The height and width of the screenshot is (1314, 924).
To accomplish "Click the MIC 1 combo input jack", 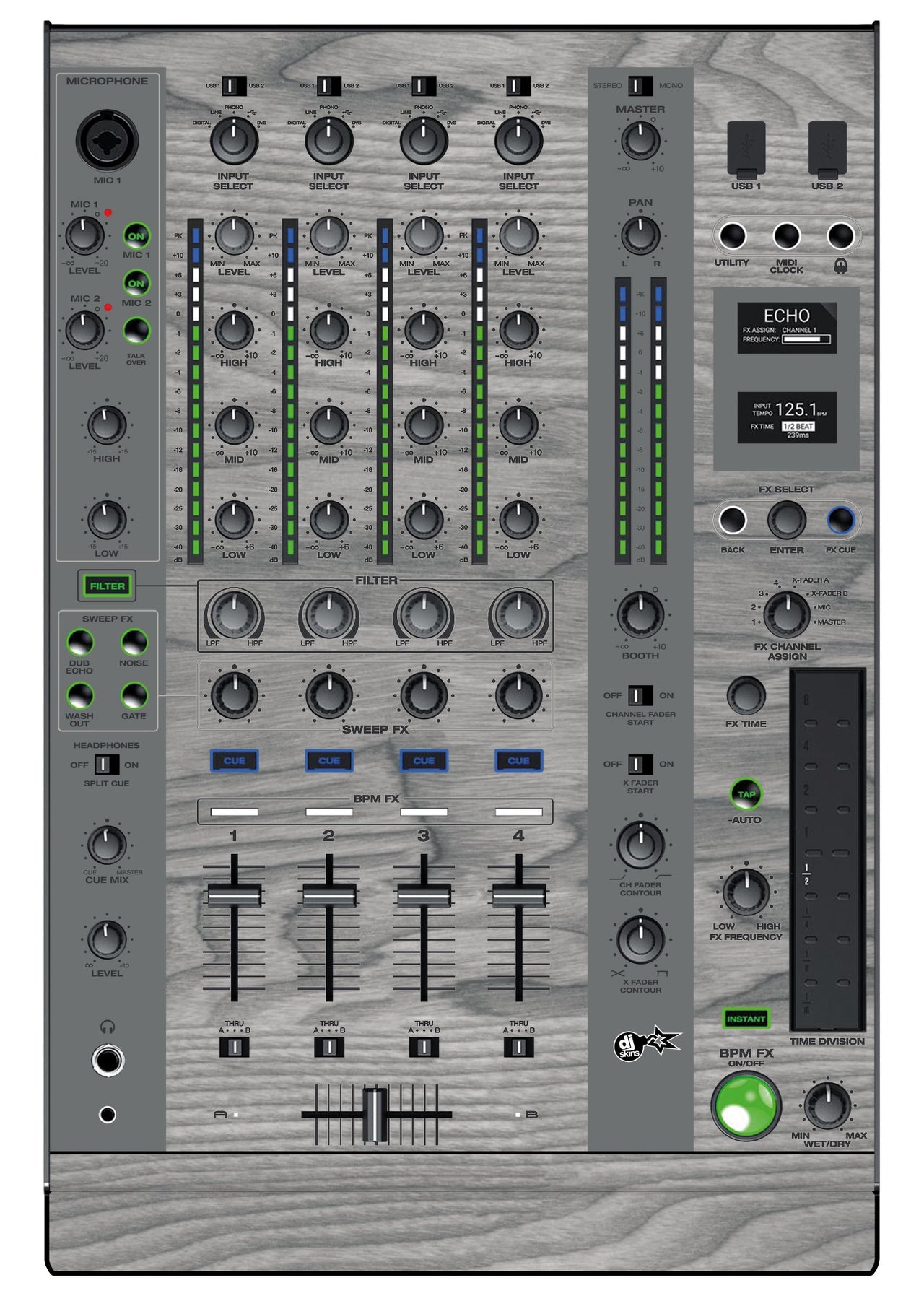I will click(x=108, y=141).
